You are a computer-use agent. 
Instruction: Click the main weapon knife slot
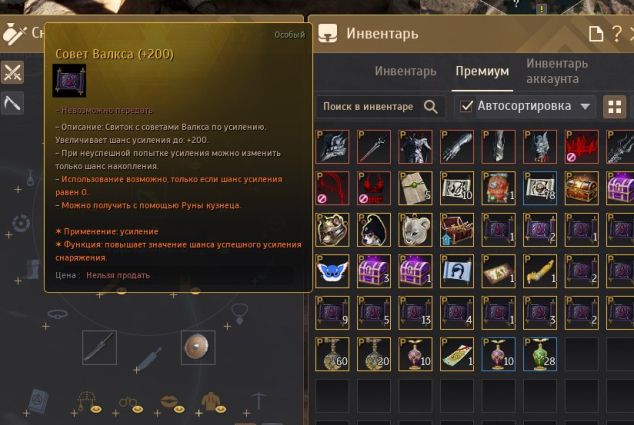(99, 347)
